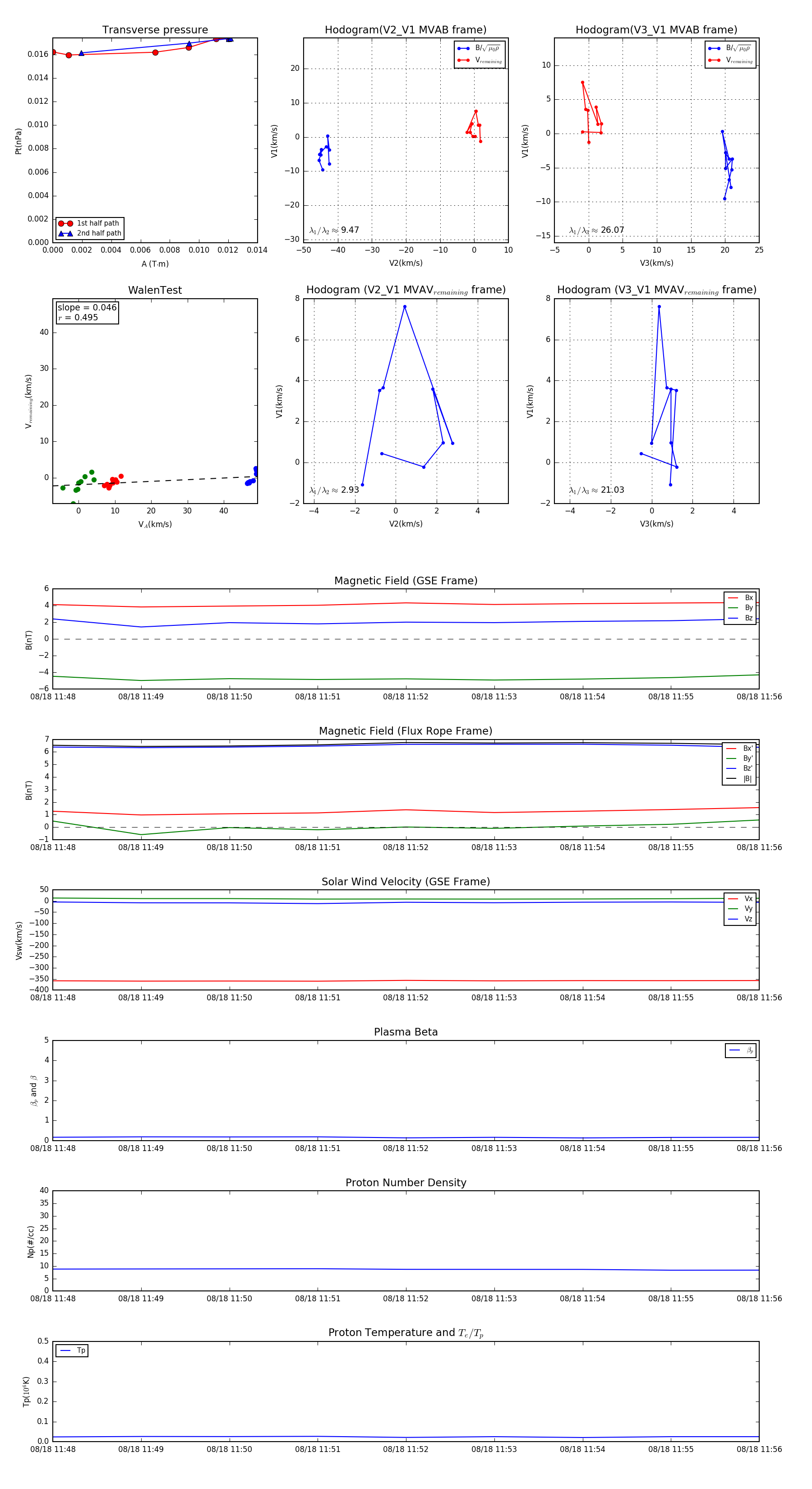
Task: Click the 'A (T·m)' x-axis label
Action: (155, 264)
